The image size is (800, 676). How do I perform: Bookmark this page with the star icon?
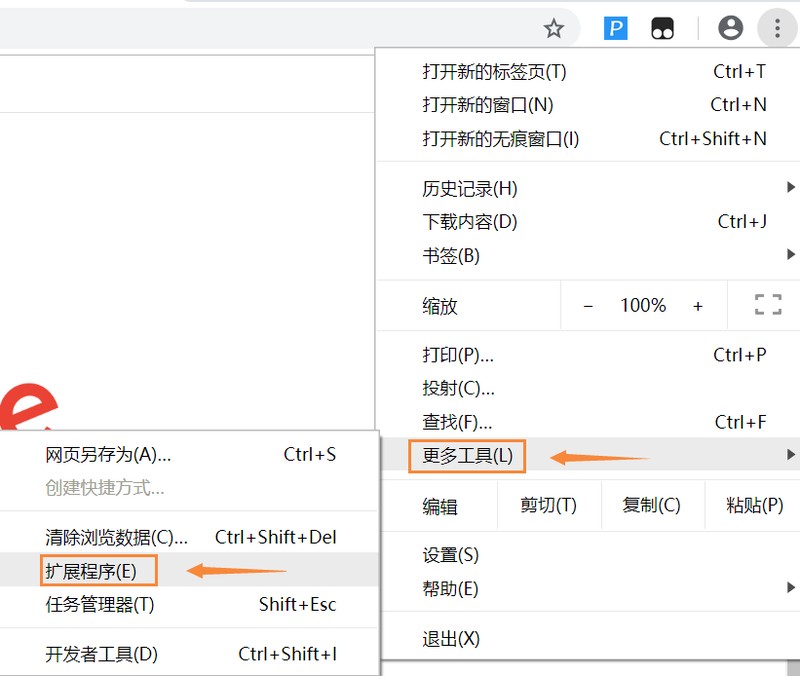coord(554,28)
